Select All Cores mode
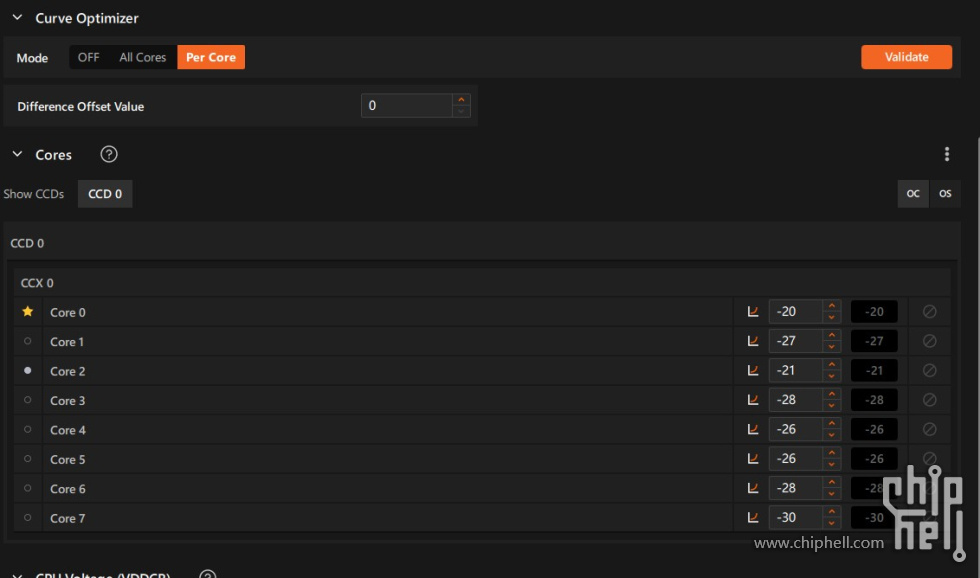980x578 pixels. click(142, 57)
